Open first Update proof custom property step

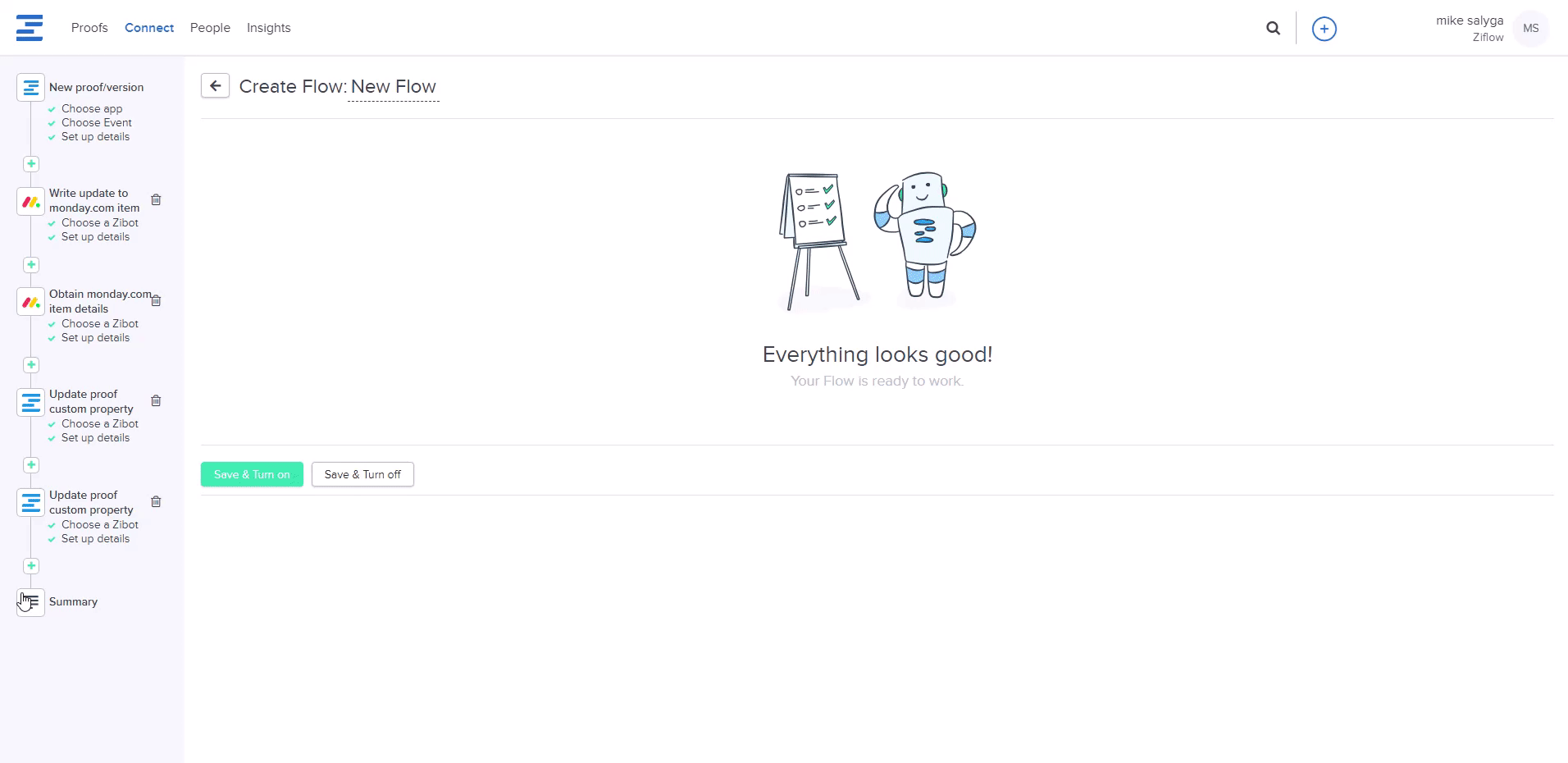(x=91, y=401)
